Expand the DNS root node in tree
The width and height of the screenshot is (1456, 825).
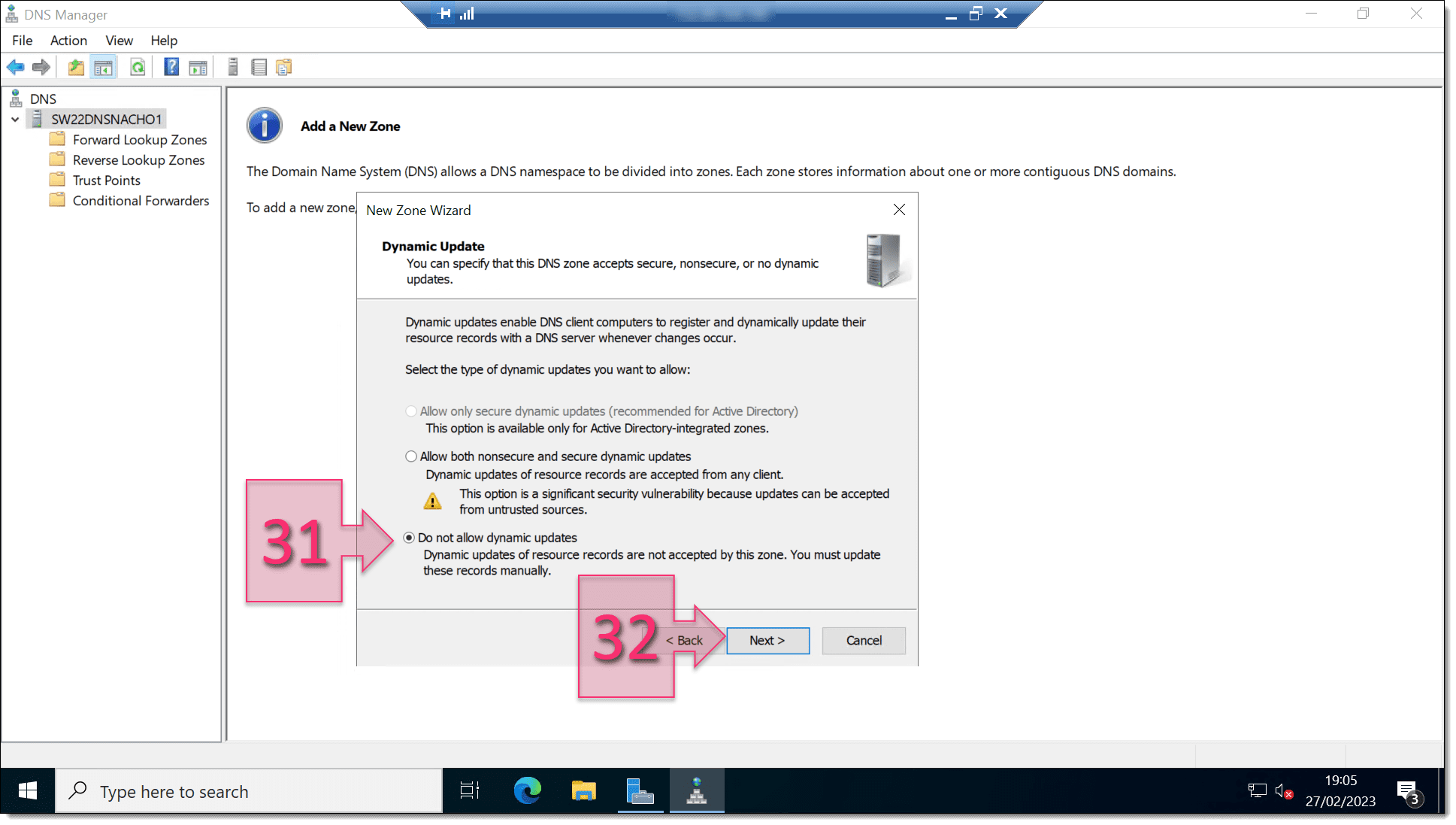tap(43, 99)
